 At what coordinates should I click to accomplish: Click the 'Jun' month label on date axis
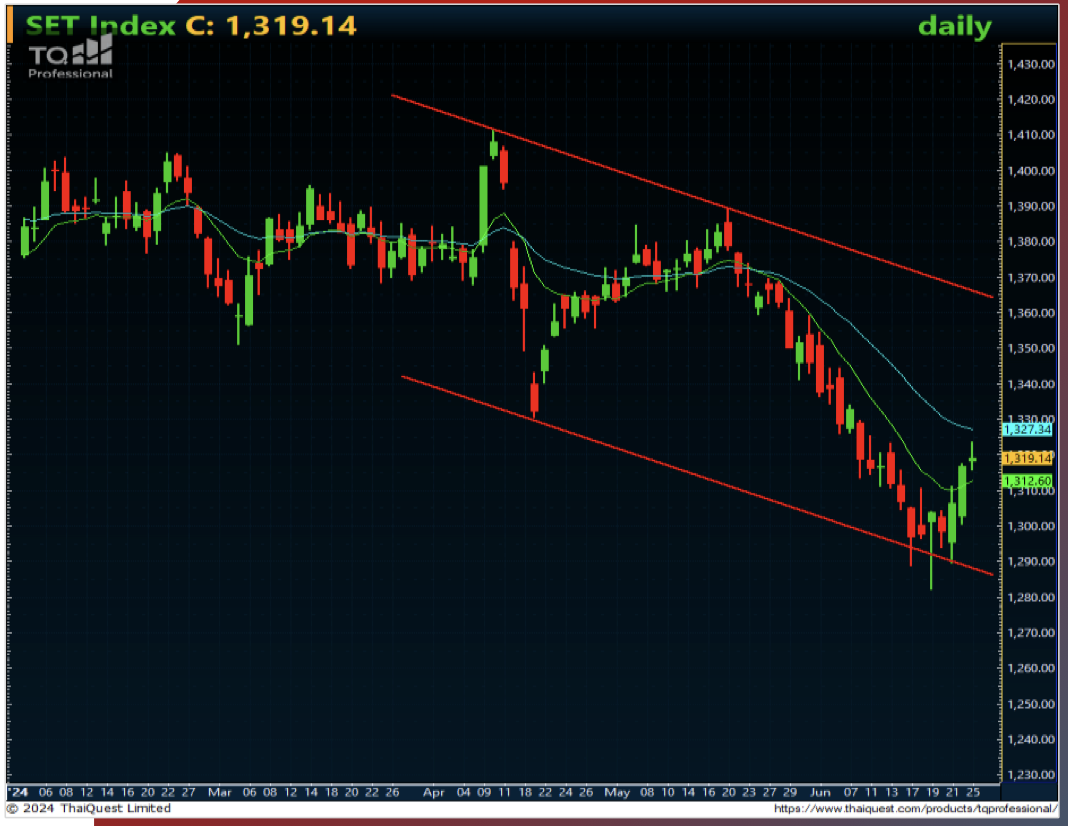point(820,793)
